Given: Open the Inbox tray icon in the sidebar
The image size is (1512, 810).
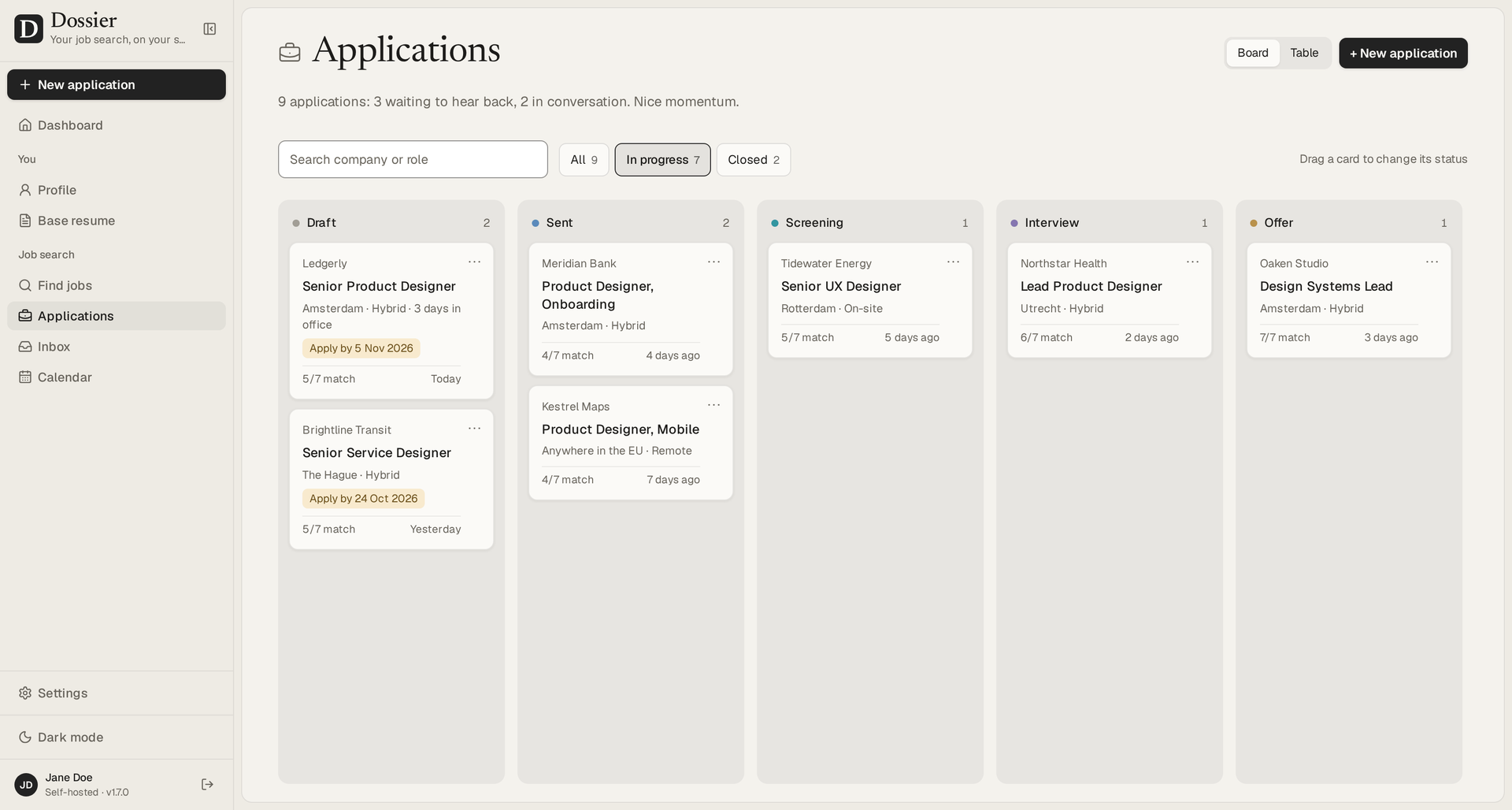Looking at the screenshot, I should tap(25, 347).
